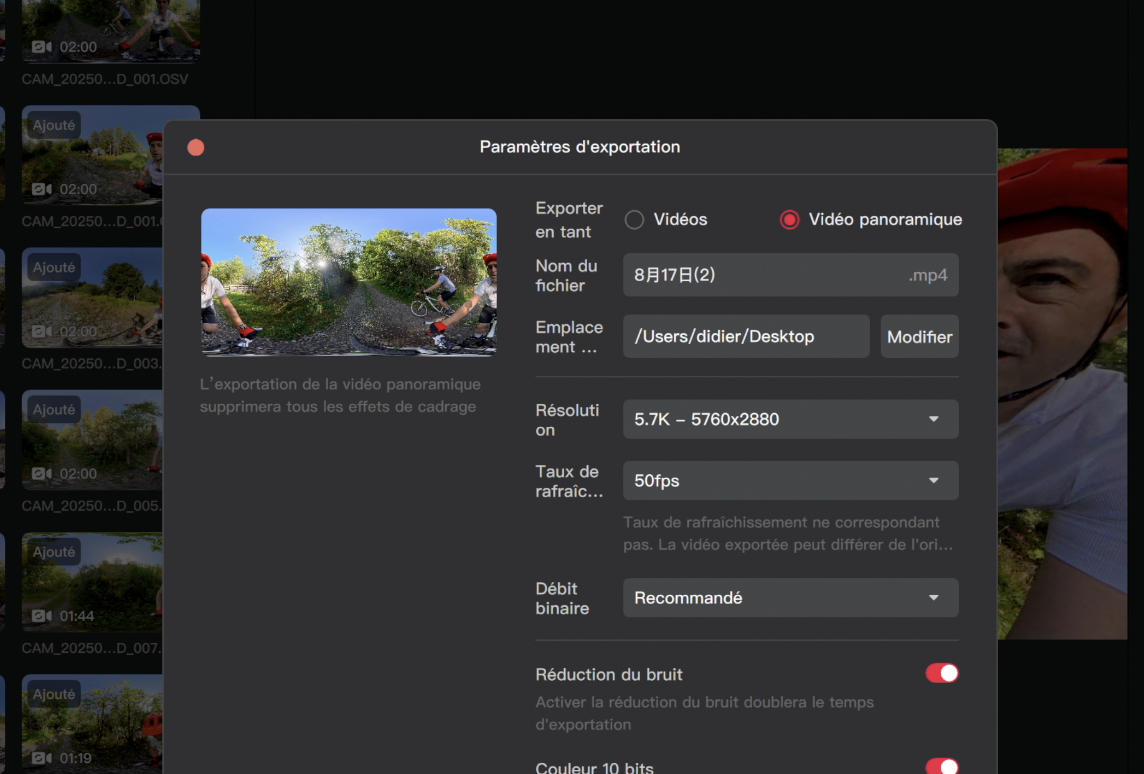Click the arrow icon of the 50fps field
This screenshot has height=774, width=1144.
pos(934,481)
